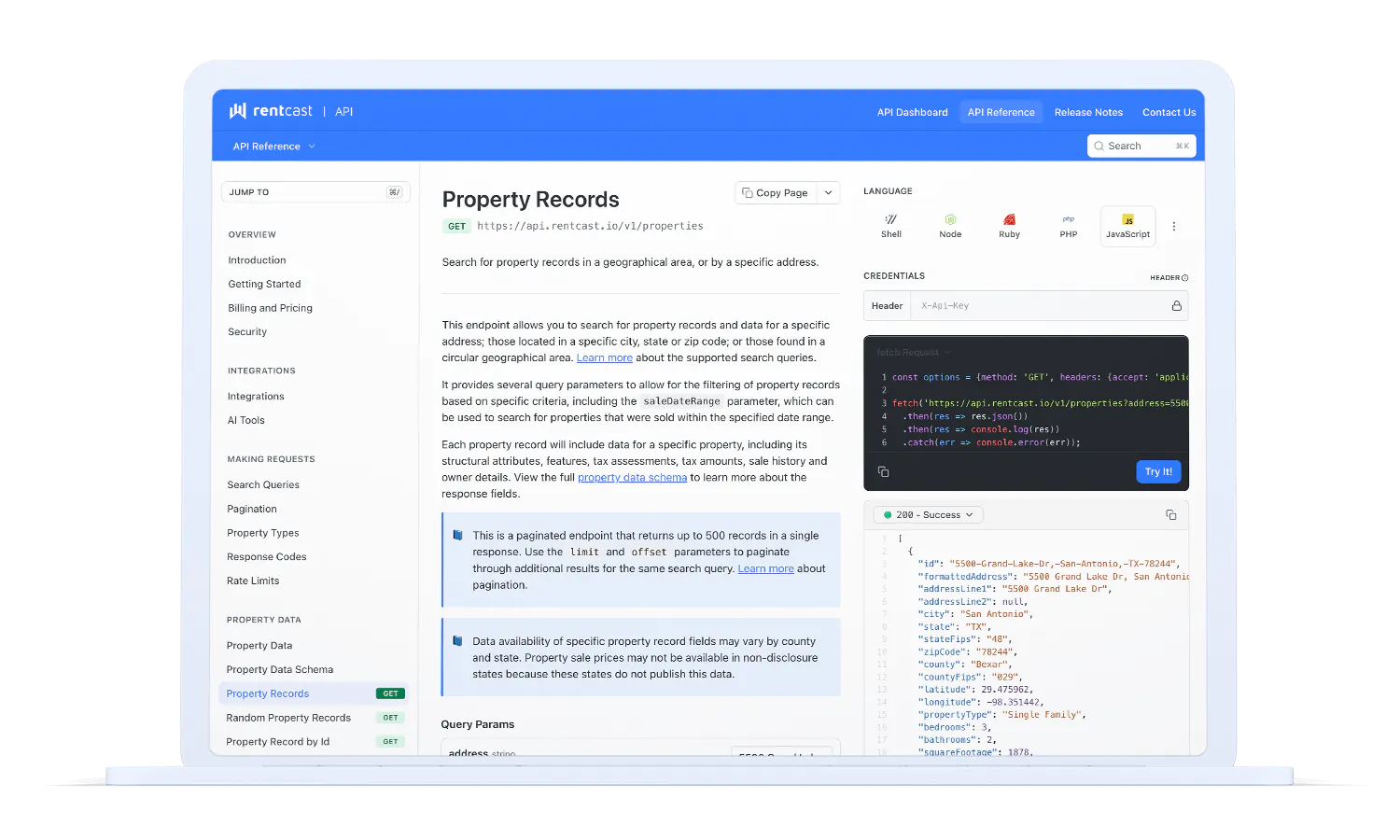The width and height of the screenshot is (1400, 840).
Task: Open Rate Limits in the sidebar
Action: [x=253, y=581]
